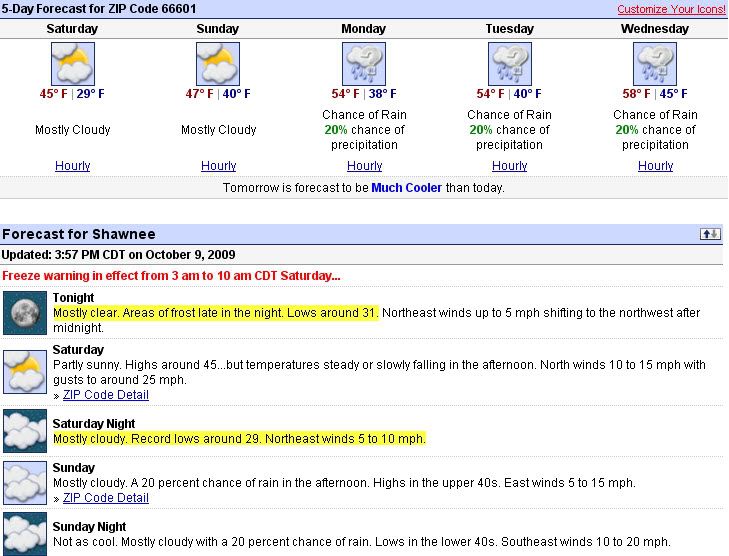
Task: Click Tuesday's chance of rain icon
Action: point(510,64)
